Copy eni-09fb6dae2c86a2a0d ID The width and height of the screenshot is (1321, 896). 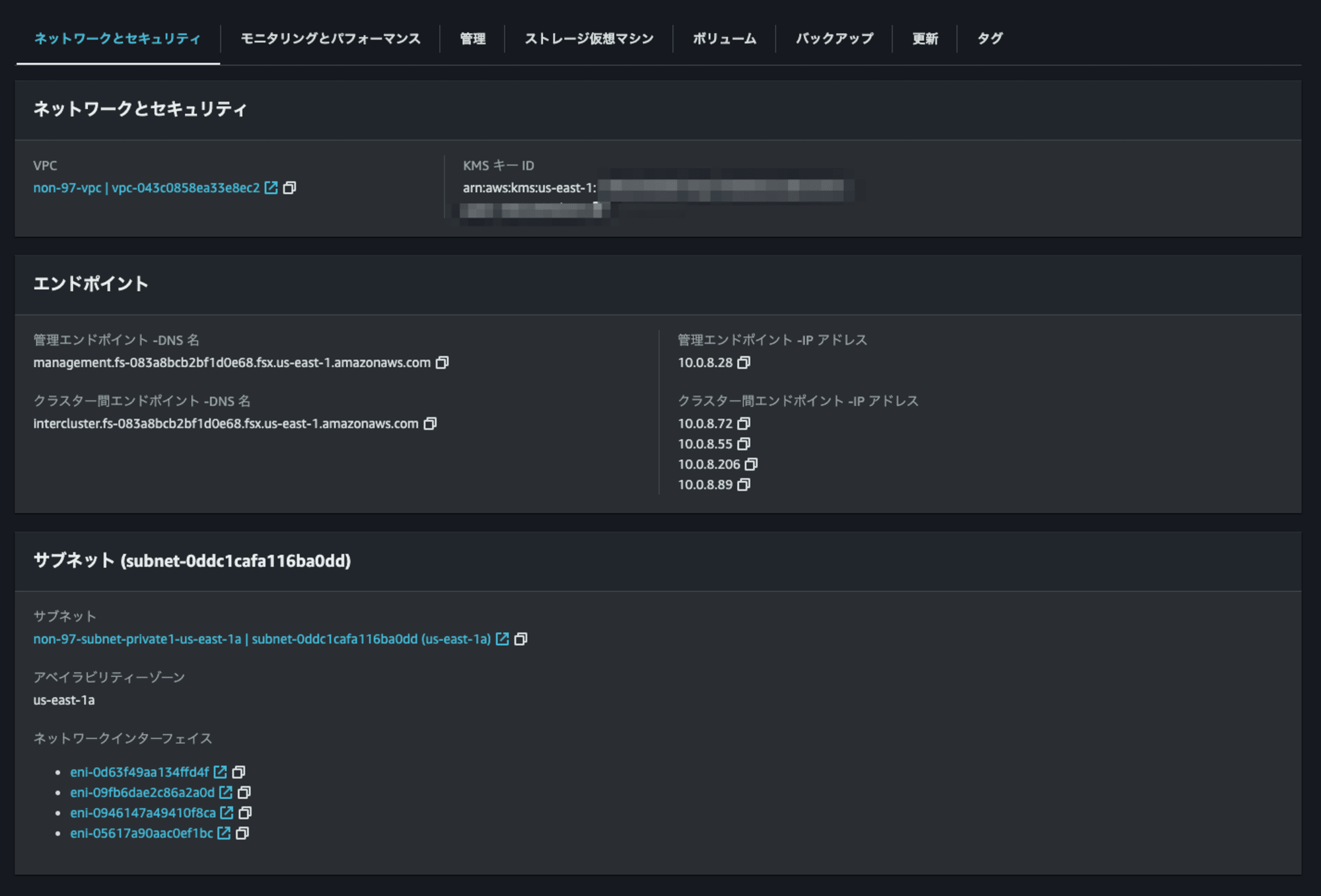click(244, 792)
